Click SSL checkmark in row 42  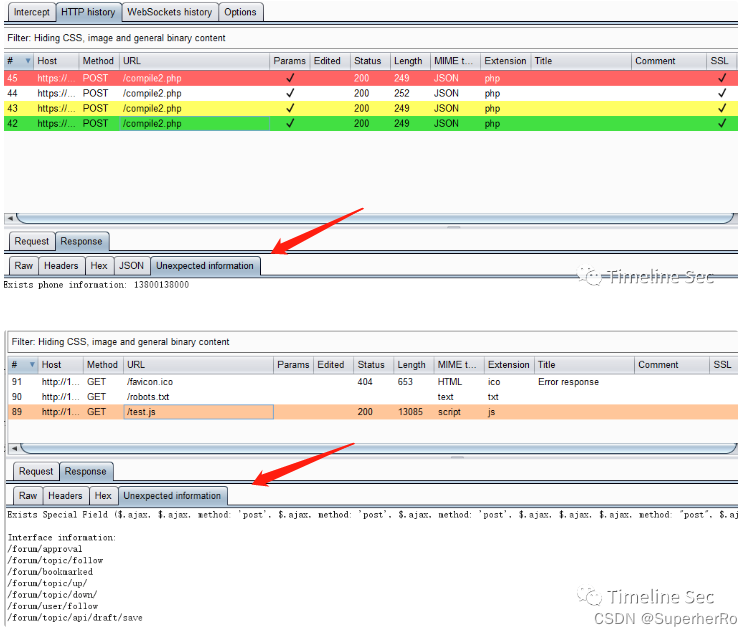722,123
